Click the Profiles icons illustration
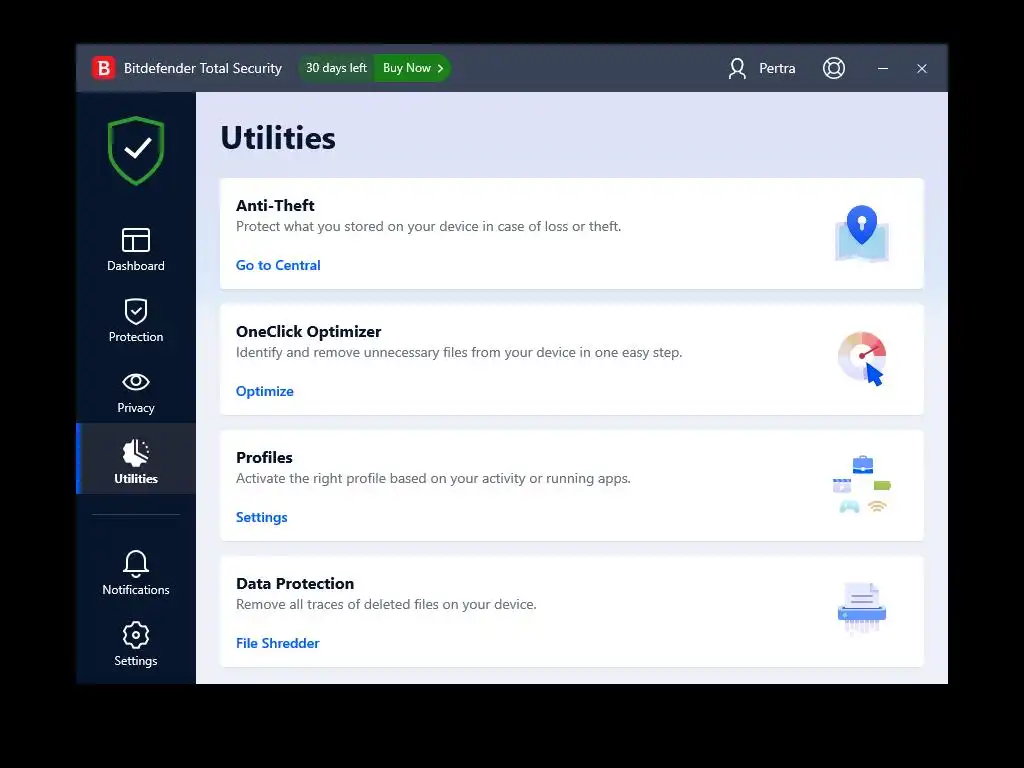 [x=862, y=485]
